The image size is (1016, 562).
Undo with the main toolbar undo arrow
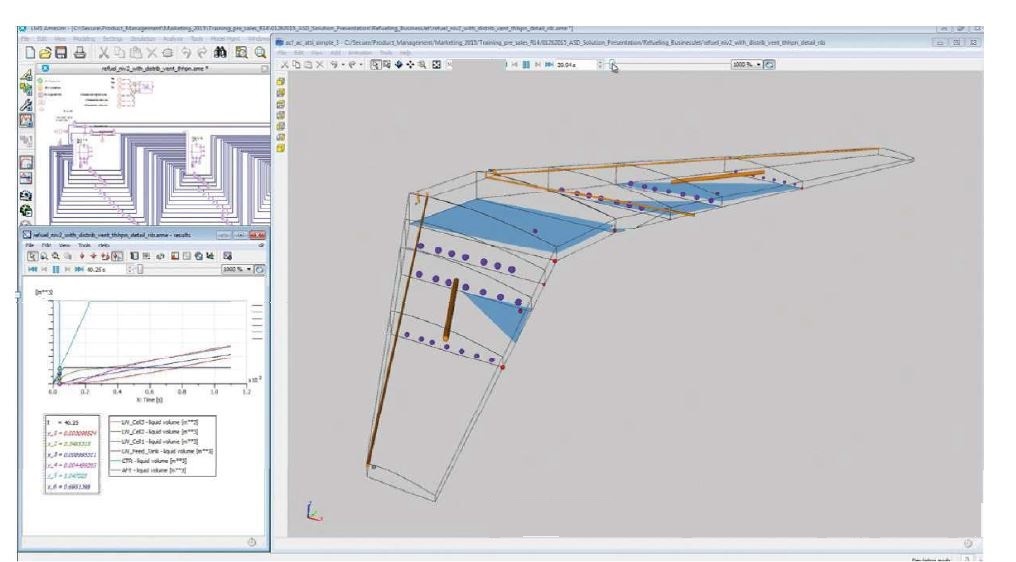[x=186, y=53]
